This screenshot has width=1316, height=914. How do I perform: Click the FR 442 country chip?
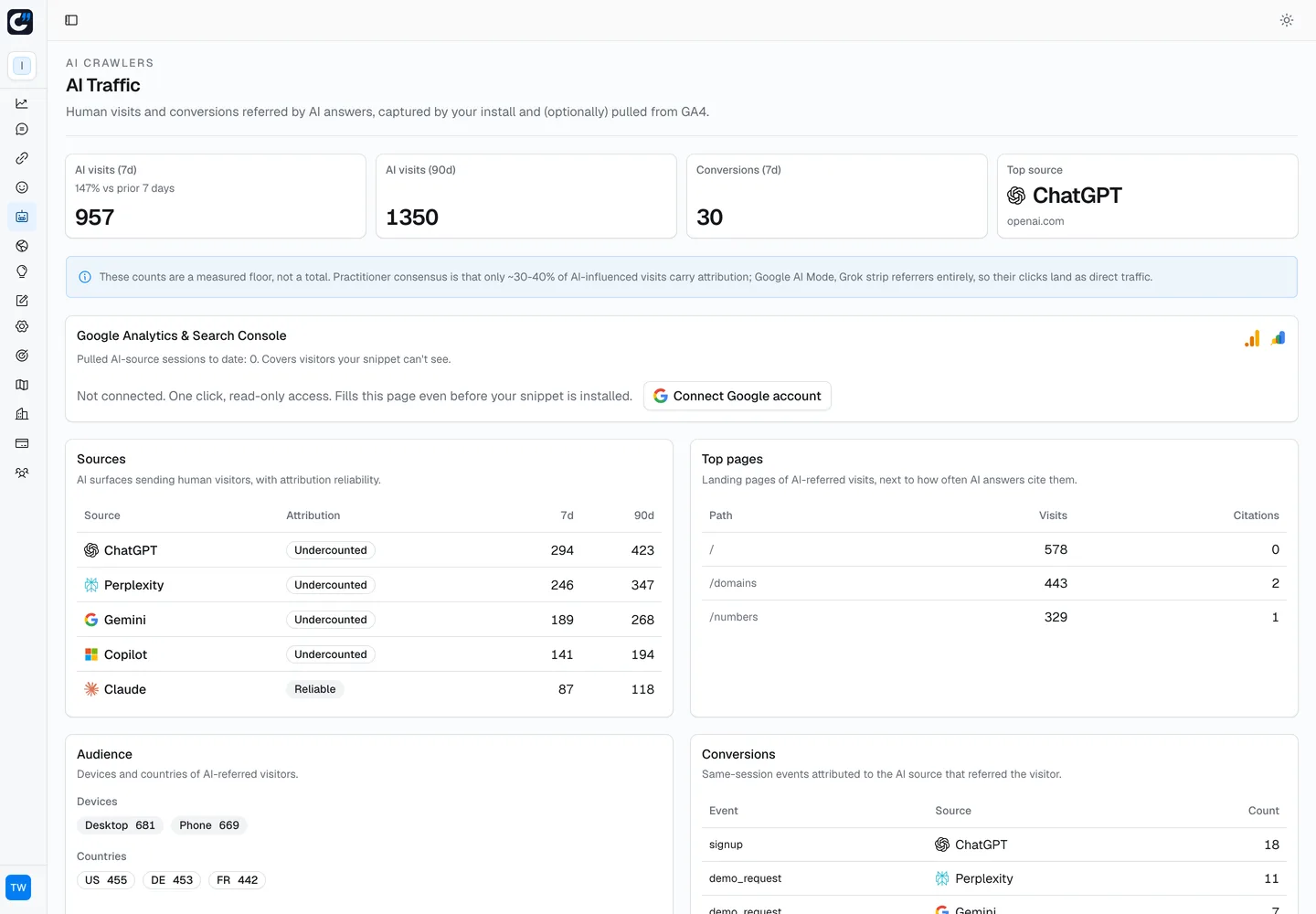(x=238, y=880)
